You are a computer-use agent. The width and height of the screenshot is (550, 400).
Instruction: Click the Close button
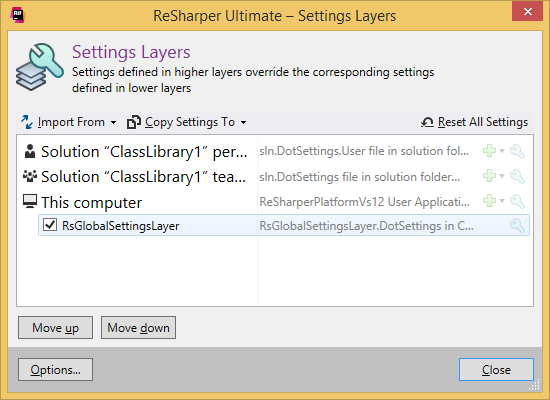(496, 369)
